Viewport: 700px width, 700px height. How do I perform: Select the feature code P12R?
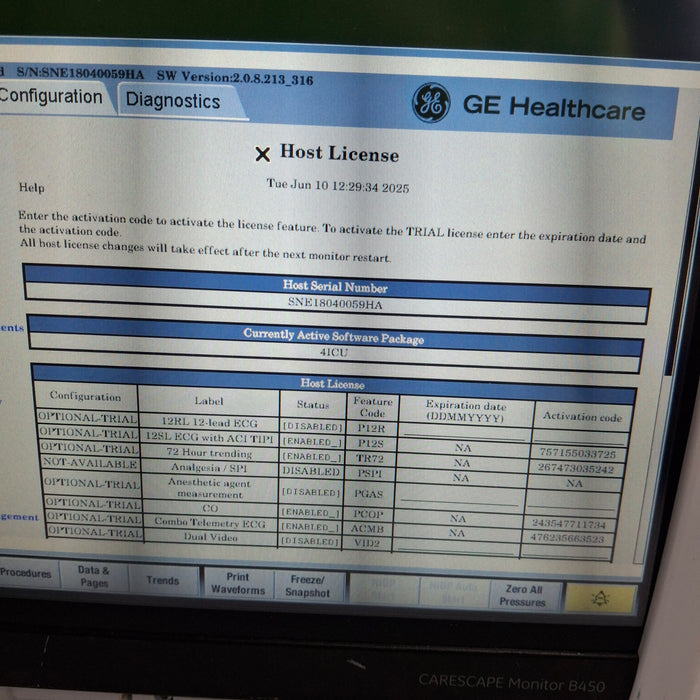(x=371, y=428)
